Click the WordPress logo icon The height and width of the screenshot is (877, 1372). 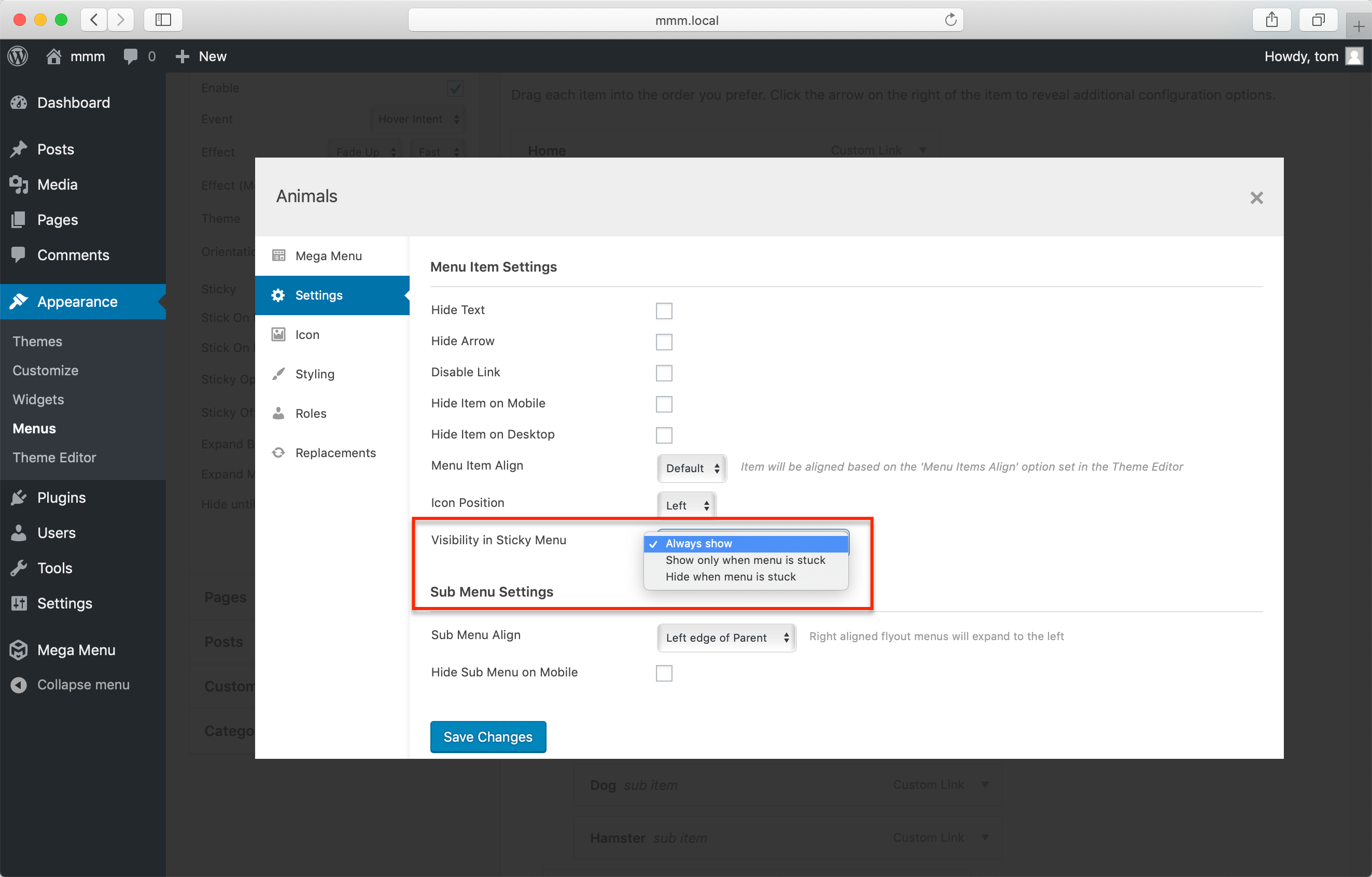pyautogui.click(x=18, y=56)
